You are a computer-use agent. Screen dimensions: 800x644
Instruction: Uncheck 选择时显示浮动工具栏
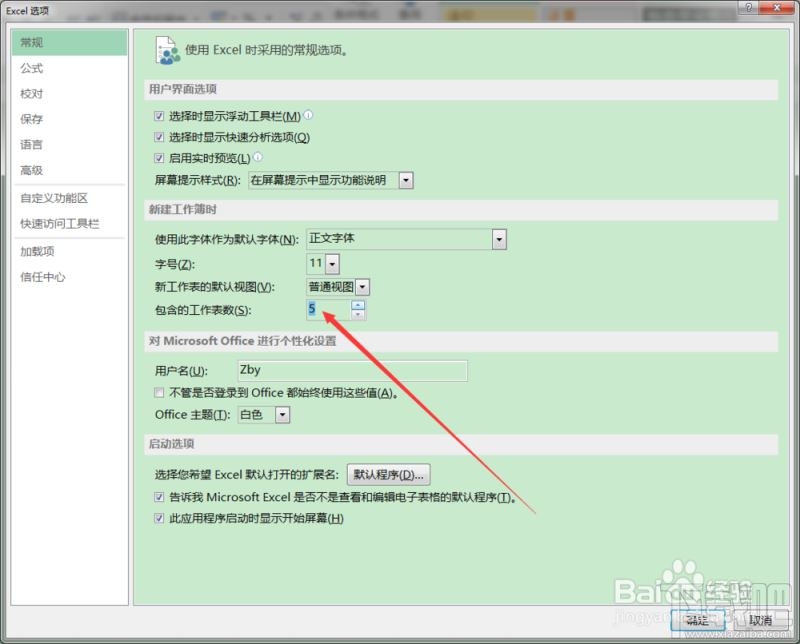(159, 115)
